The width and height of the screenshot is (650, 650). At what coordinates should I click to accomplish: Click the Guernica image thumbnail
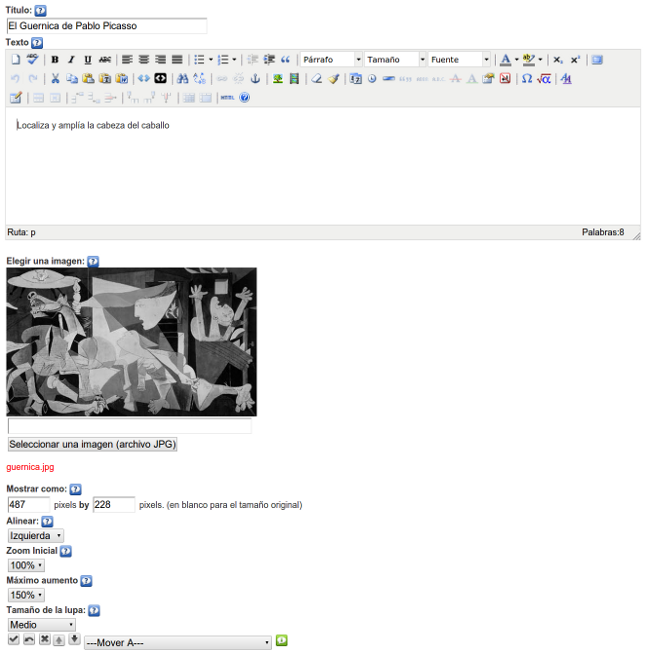pyautogui.click(x=131, y=342)
